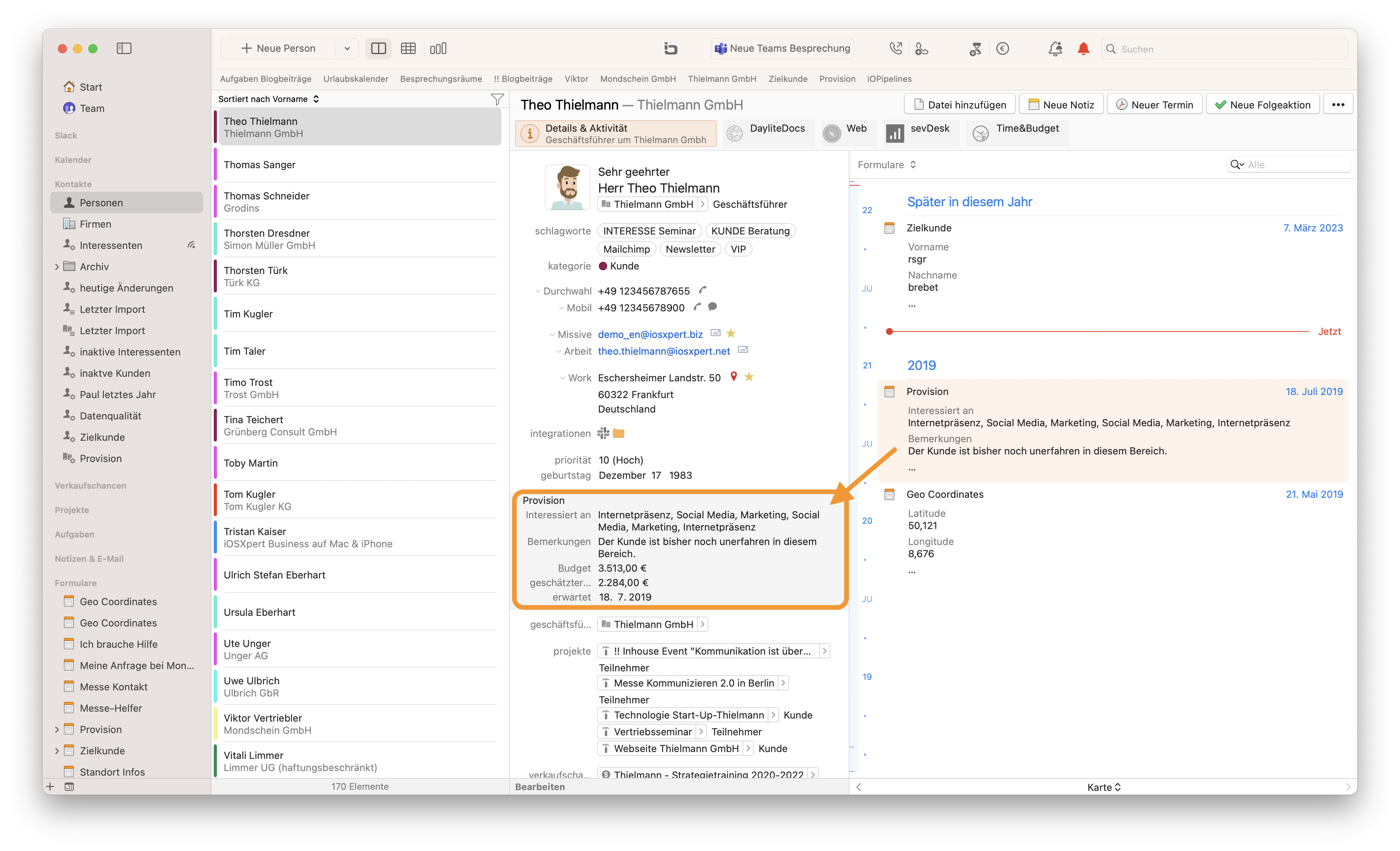The width and height of the screenshot is (1400, 851).
Task: Open the Missive email label chevron
Action: click(552, 335)
